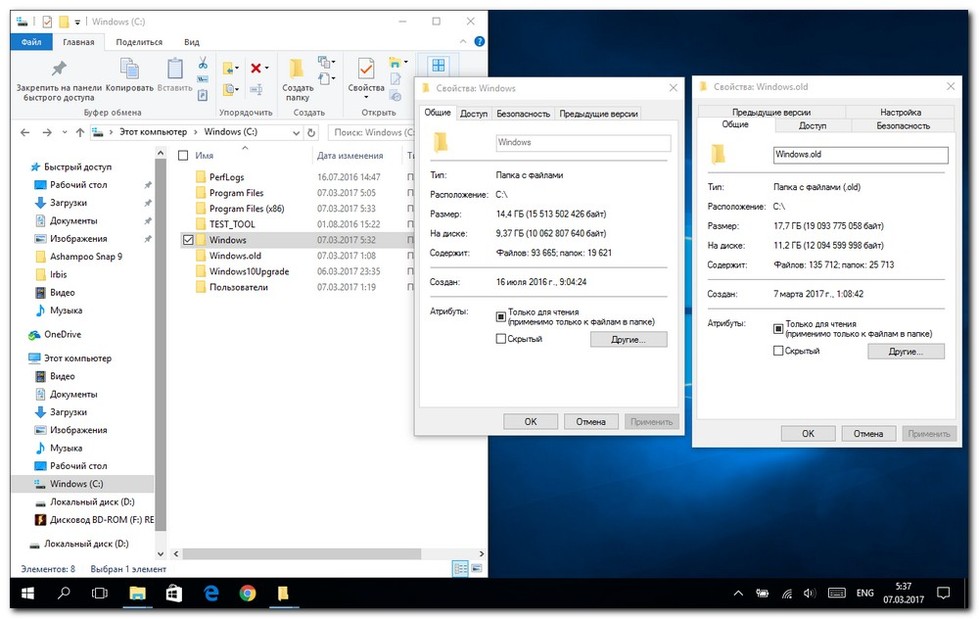Open Previous Versions tab in Windows properties
The height and width of the screenshot is (619, 979).
coord(598,114)
